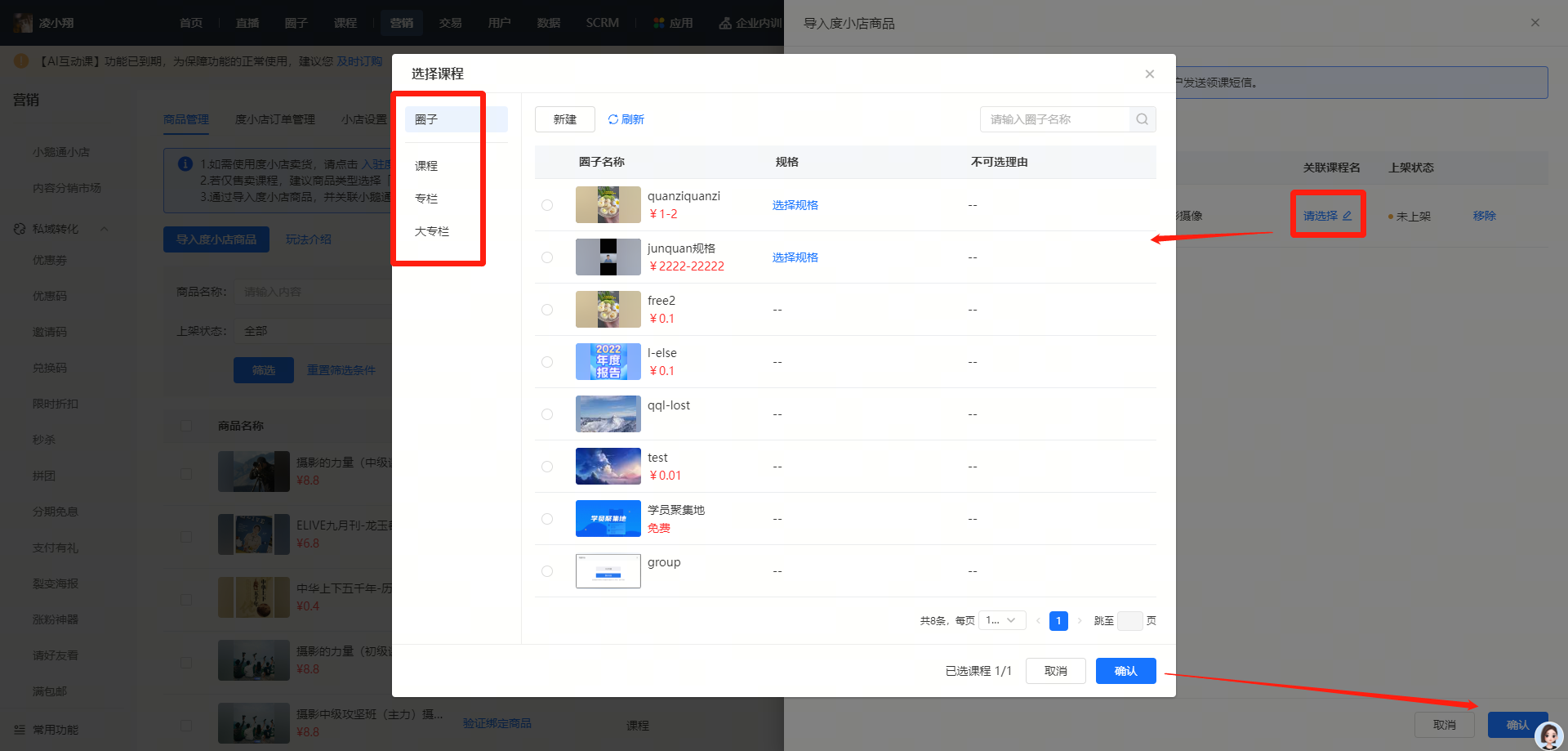1568x751 pixels.
Task: Click the 应用 apps grid icon in top nav
Action: tap(659, 23)
